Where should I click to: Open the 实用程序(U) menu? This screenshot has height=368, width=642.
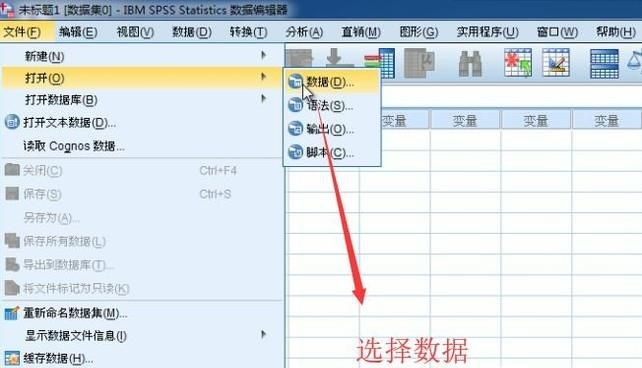[x=488, y=32]
